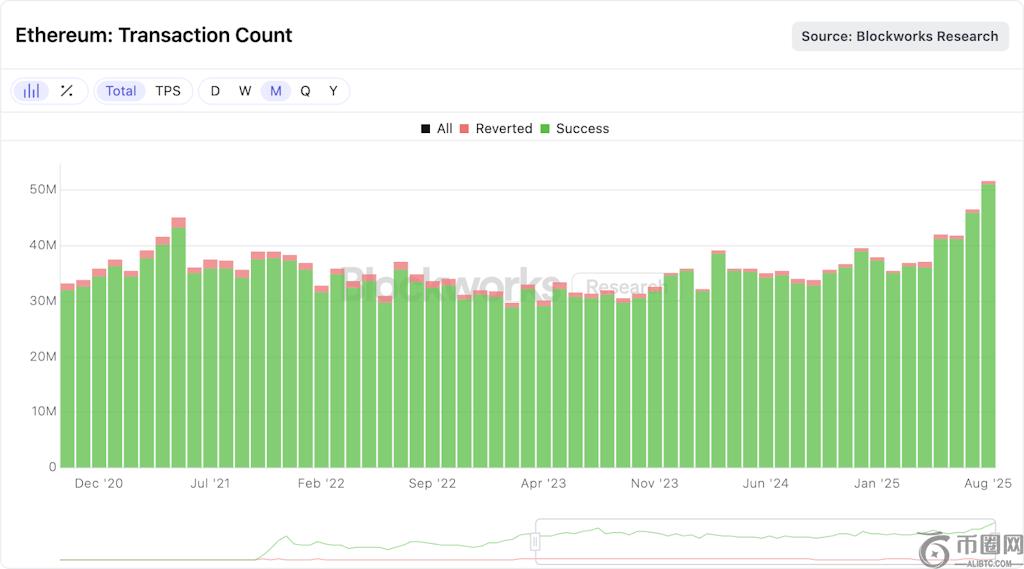1024x569 pixels.
Task: Click the Source: Blockworks Research button
Action: point(900,36)
